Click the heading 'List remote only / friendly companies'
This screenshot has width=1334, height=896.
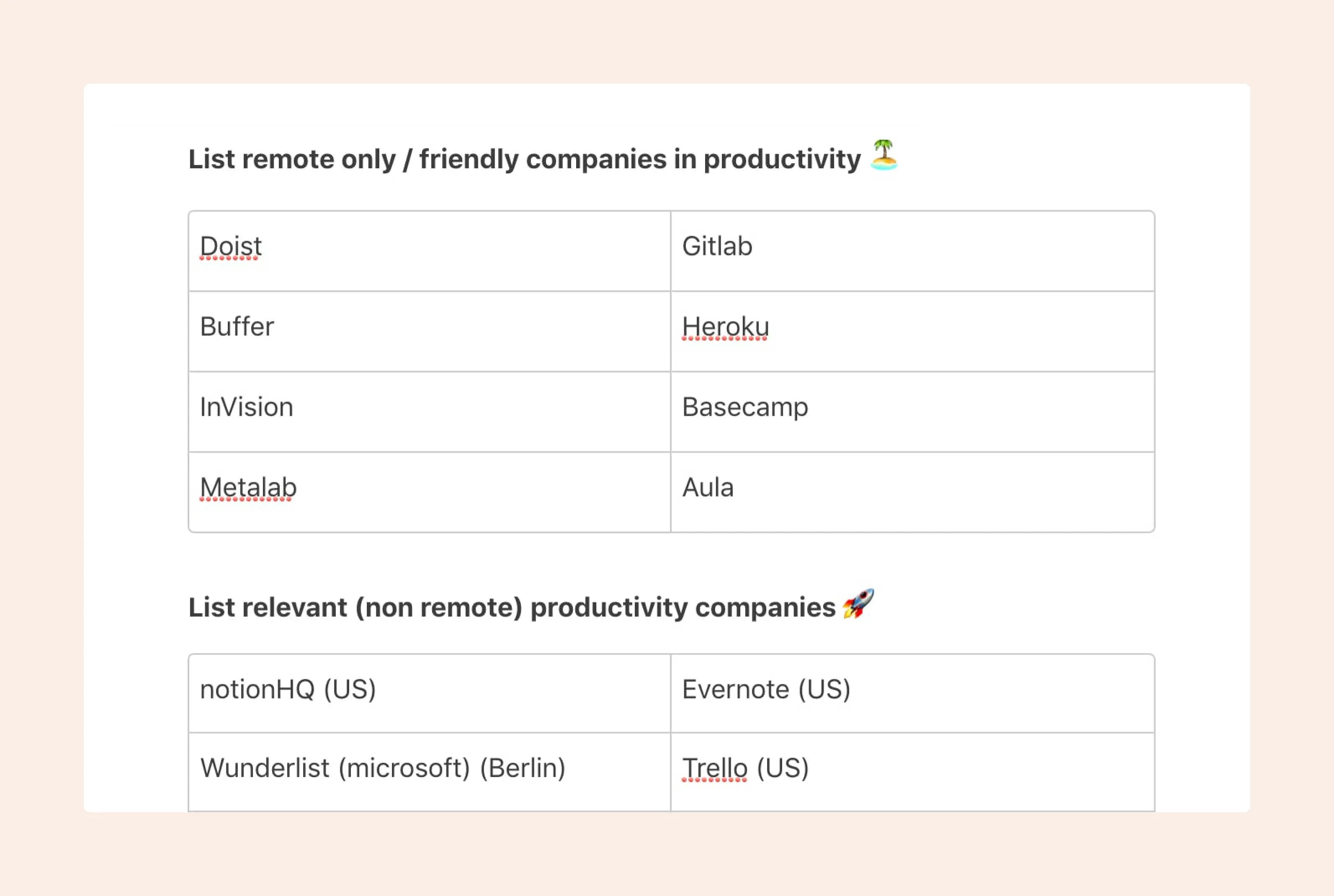[x=525, y=160]
